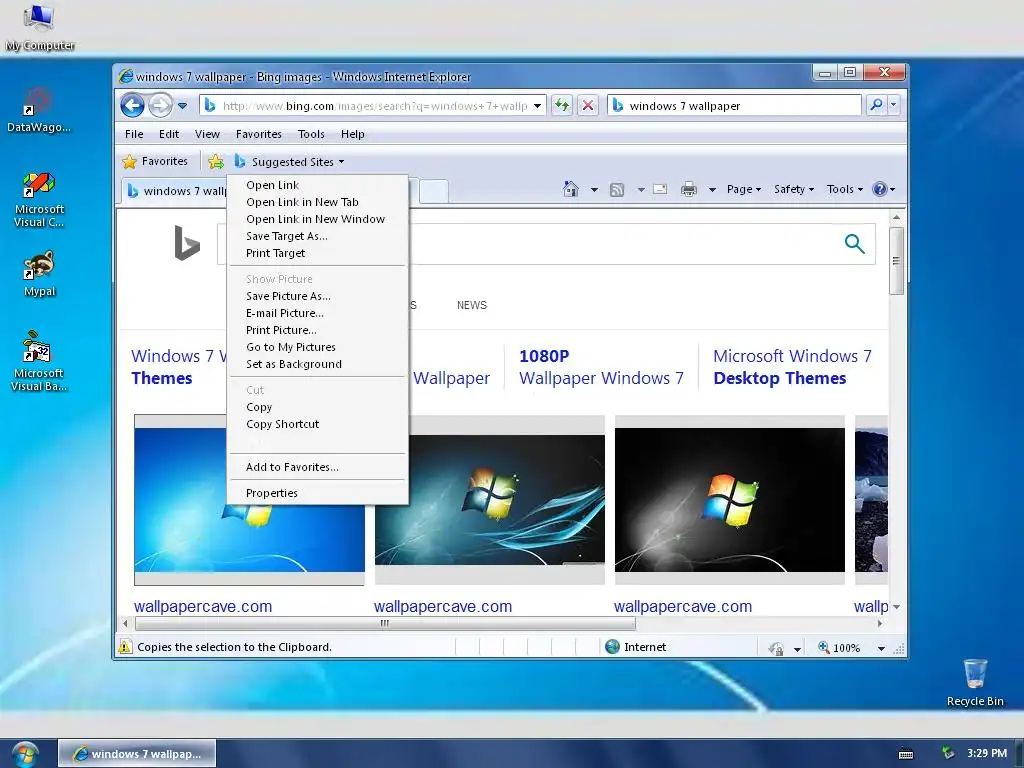Choose Go to My Pictures
The image size is (1024, 768).
click(317, 347)
